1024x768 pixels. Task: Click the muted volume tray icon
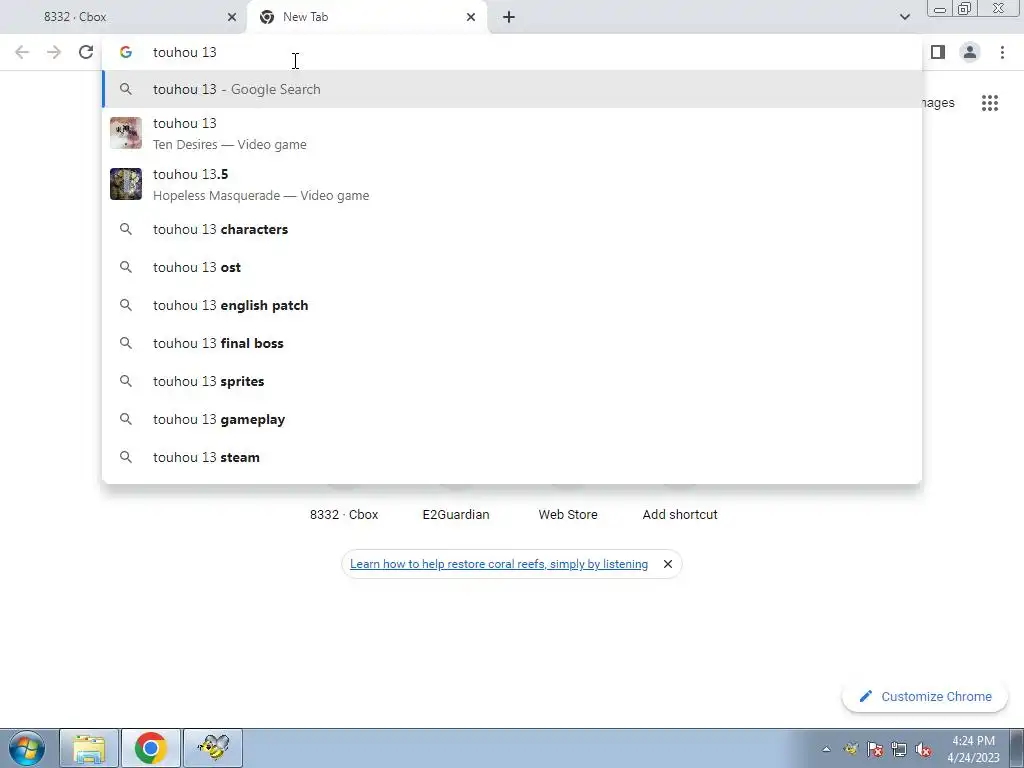[x=923, y=749]
